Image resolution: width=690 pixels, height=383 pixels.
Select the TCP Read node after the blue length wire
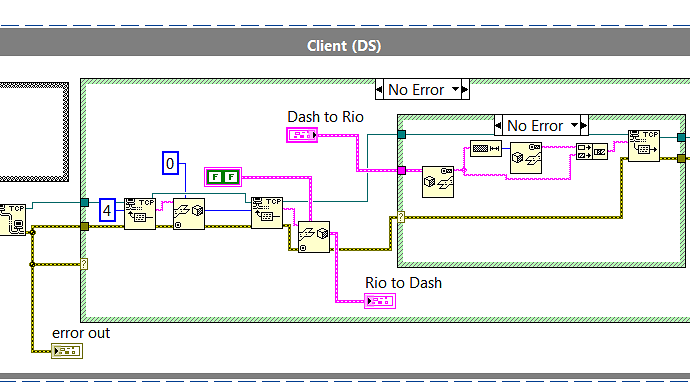(x=267, y=213)
